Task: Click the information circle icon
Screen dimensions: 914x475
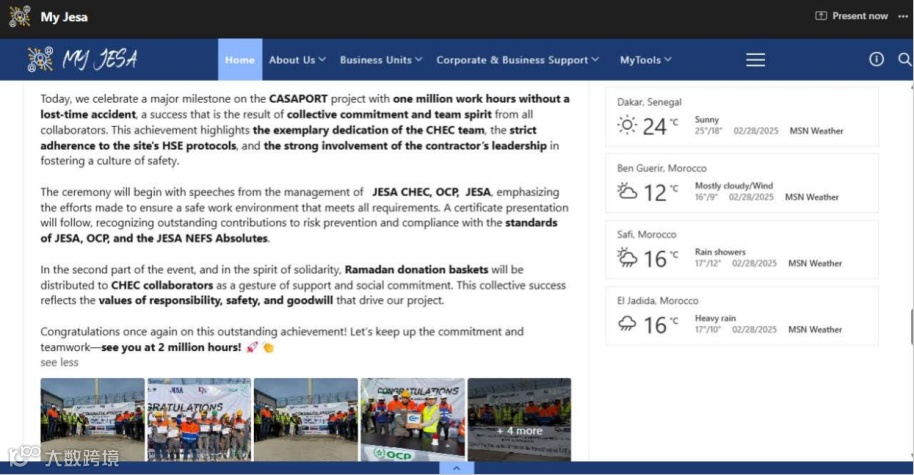Action: pos(876,59)
